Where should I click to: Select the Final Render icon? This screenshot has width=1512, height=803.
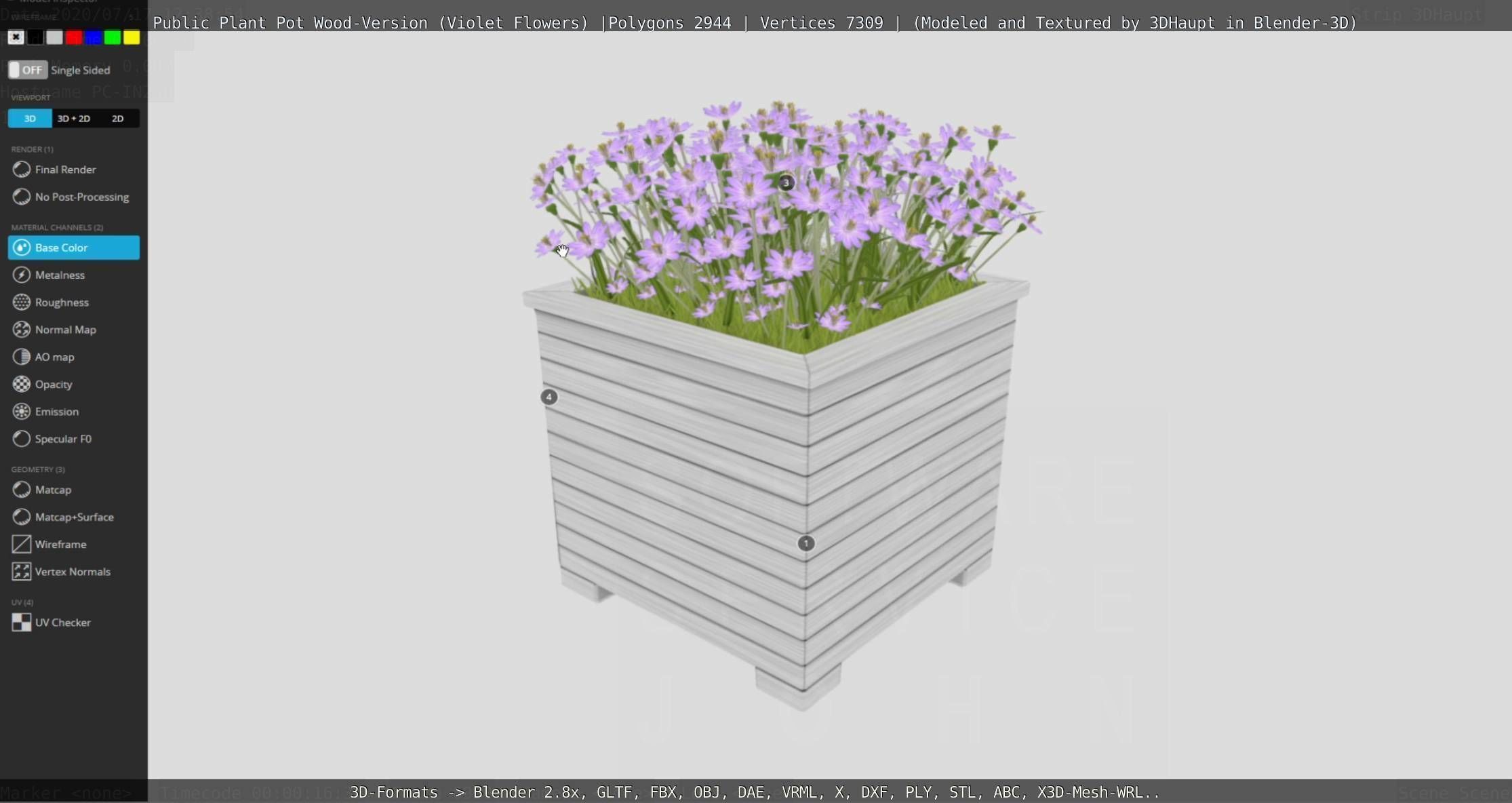pos(22,170)
